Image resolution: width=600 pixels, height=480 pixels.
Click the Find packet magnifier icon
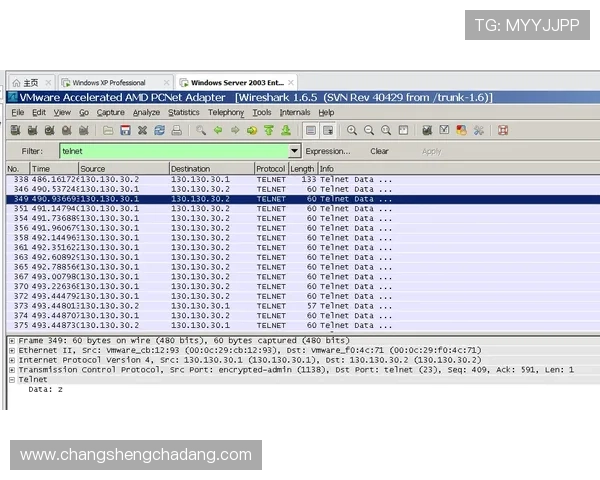(x=201, y=130)
